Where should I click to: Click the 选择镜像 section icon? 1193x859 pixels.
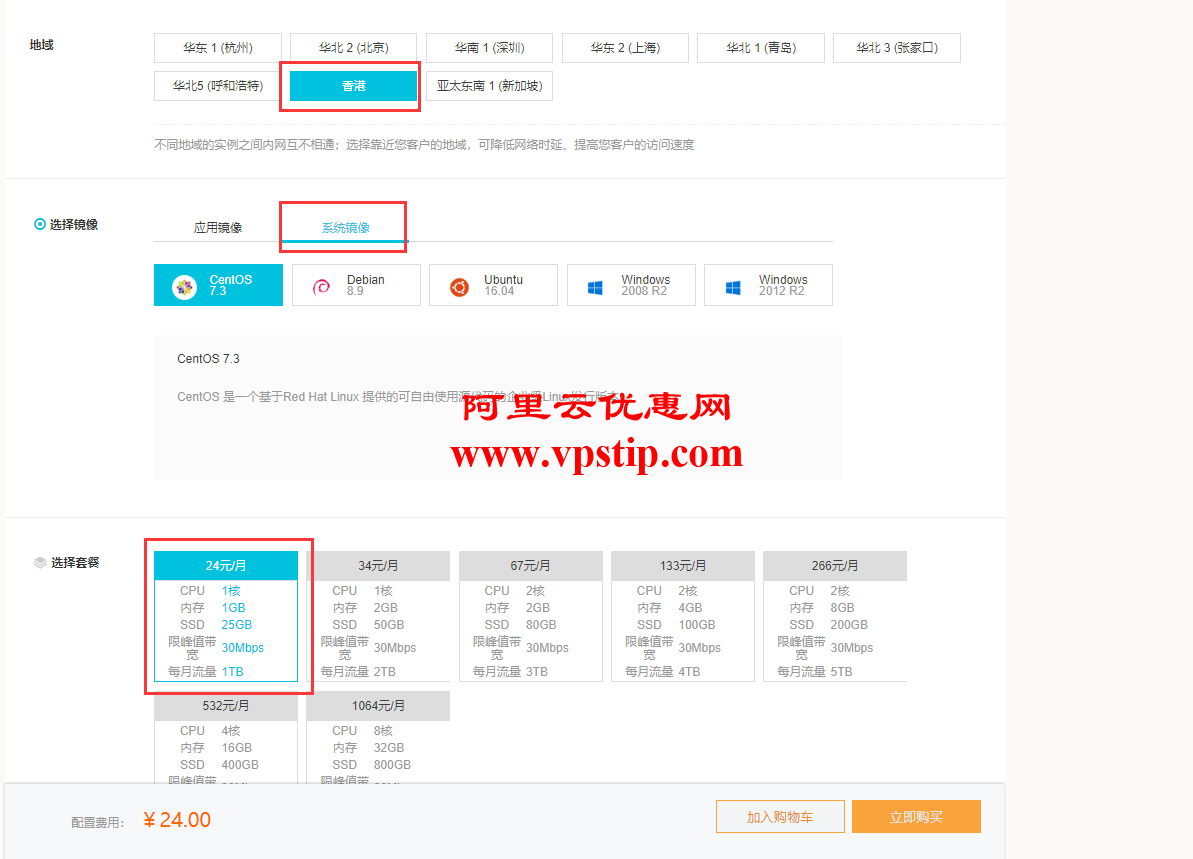[x=40, y=224]
